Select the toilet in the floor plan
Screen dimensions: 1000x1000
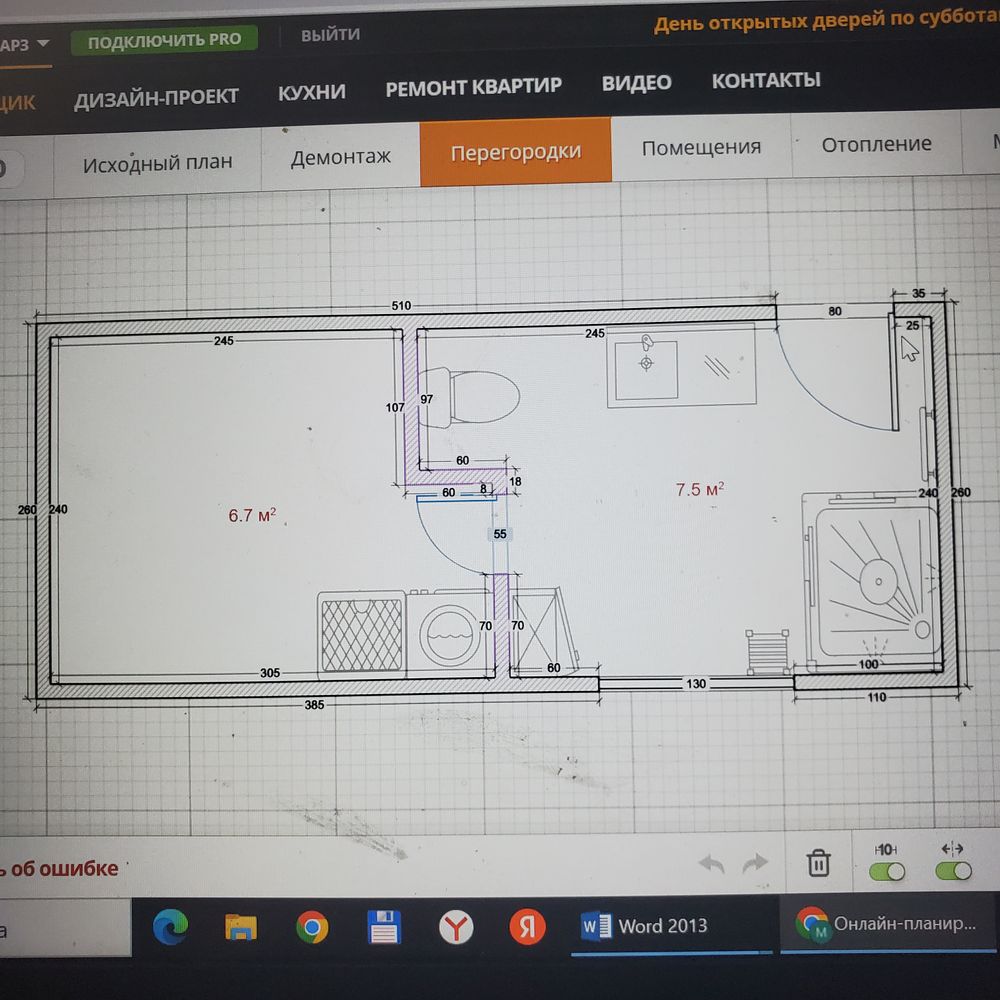click(480, 396)
